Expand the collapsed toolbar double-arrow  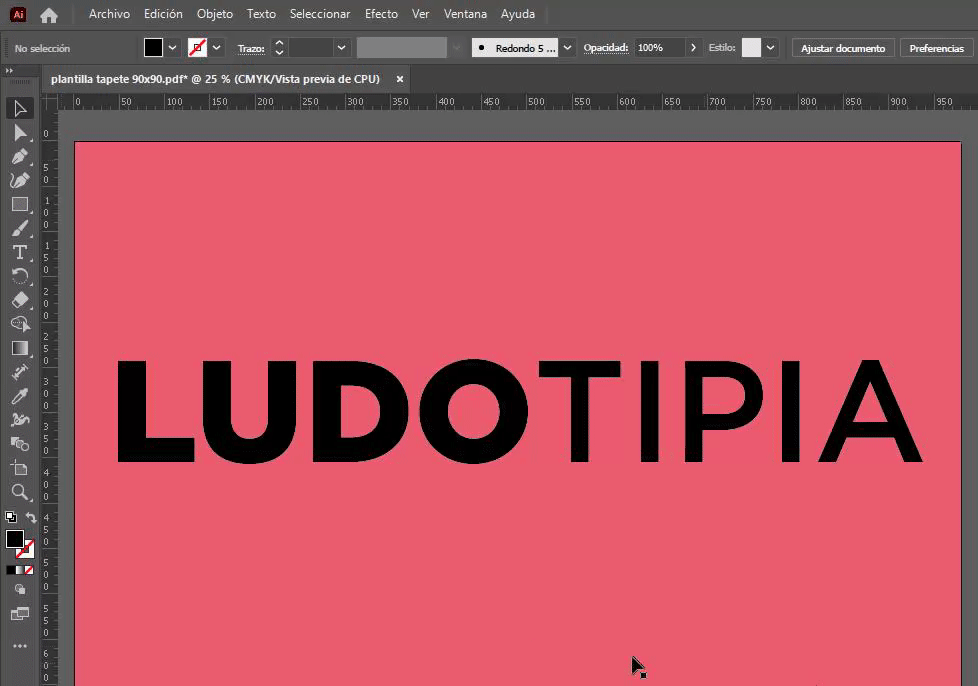pyautogui.click(x=9, y=71)
